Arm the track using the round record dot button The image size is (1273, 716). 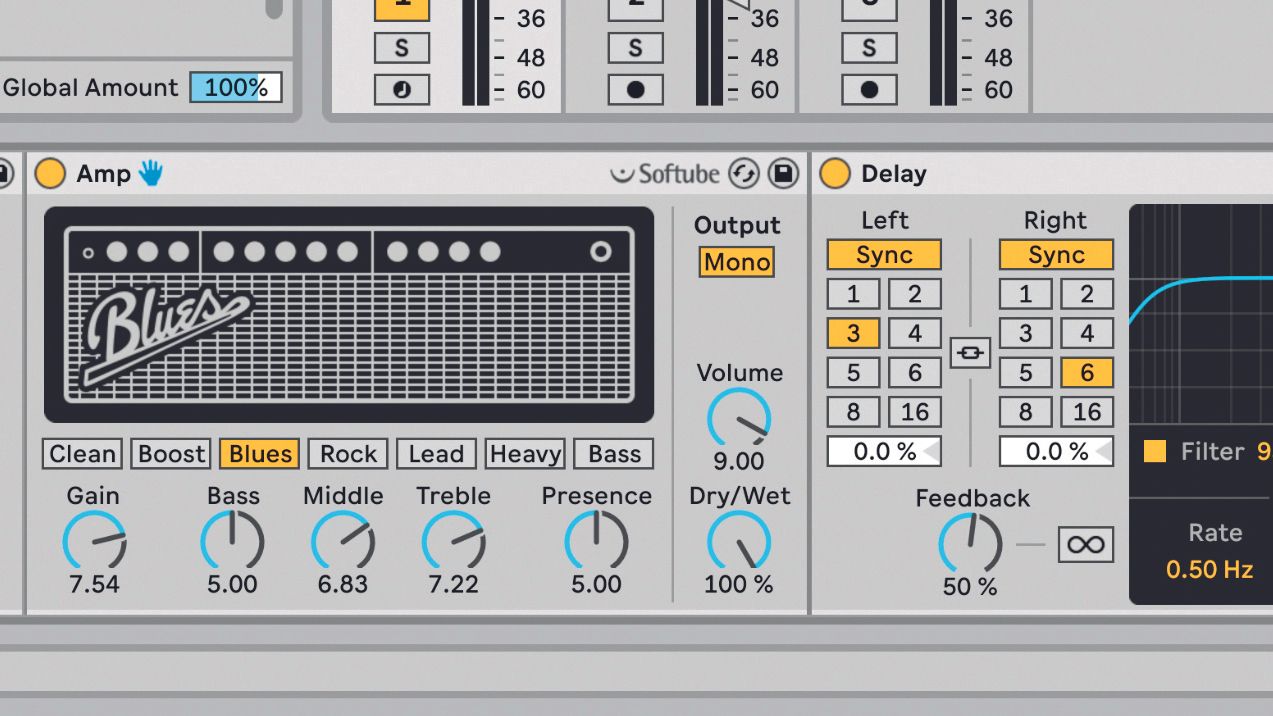pyautogui.click(x=635, y=90)
